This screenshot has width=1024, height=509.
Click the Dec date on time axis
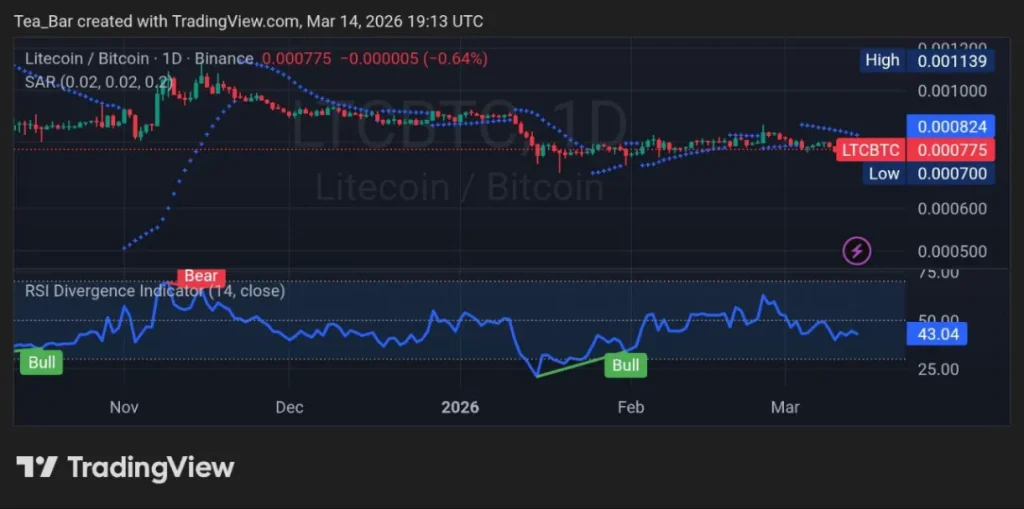click(289, 408)
